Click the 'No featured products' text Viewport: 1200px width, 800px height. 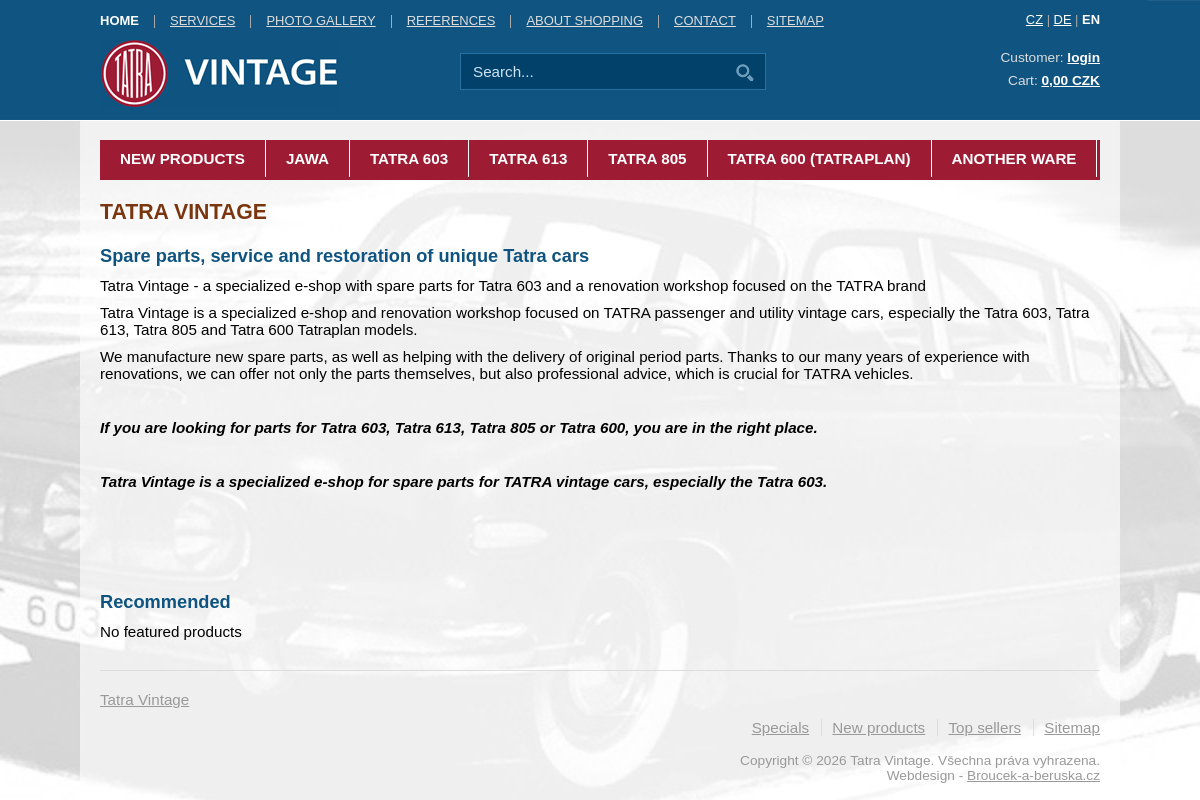point(171,632)
